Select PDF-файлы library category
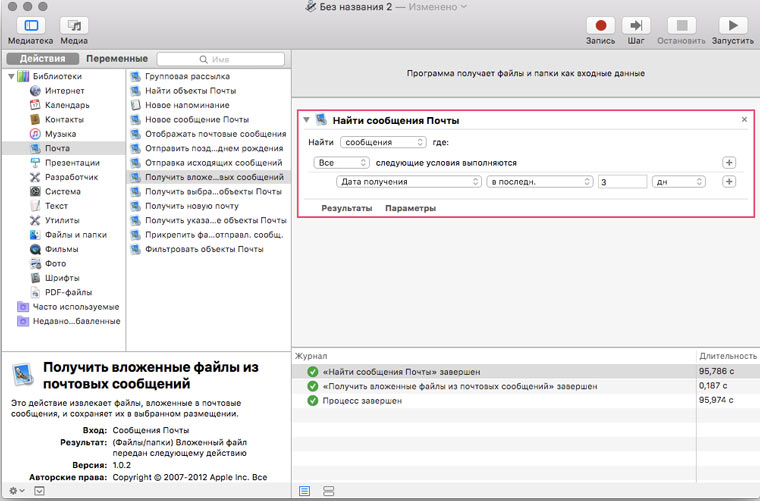The width and height of the screenshot is (760, 501). (68, 292)
